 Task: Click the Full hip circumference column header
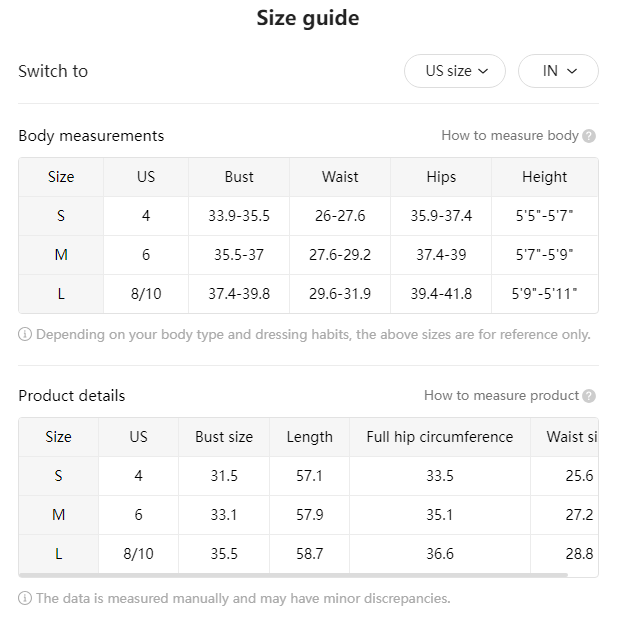440,437
